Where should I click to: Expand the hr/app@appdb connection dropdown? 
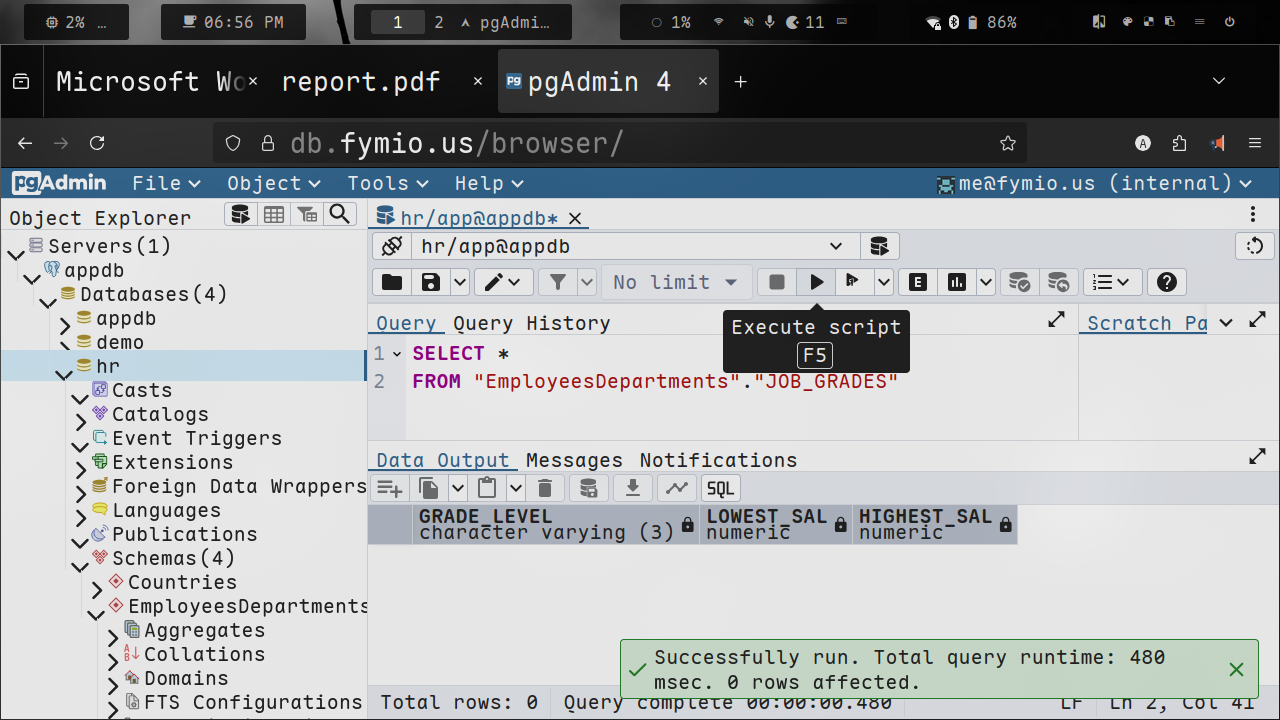click(836, 246)
